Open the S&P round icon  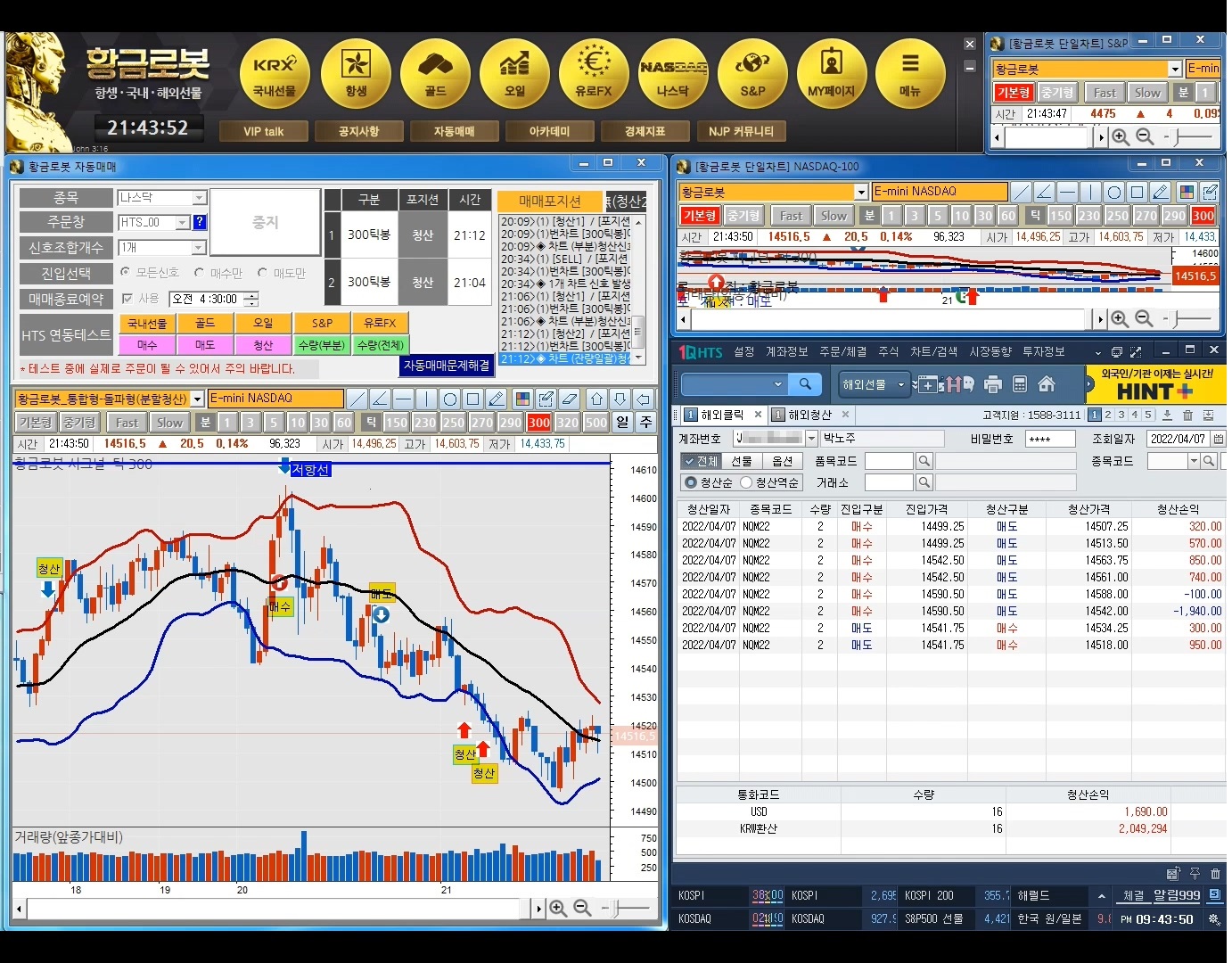[752, 73]
